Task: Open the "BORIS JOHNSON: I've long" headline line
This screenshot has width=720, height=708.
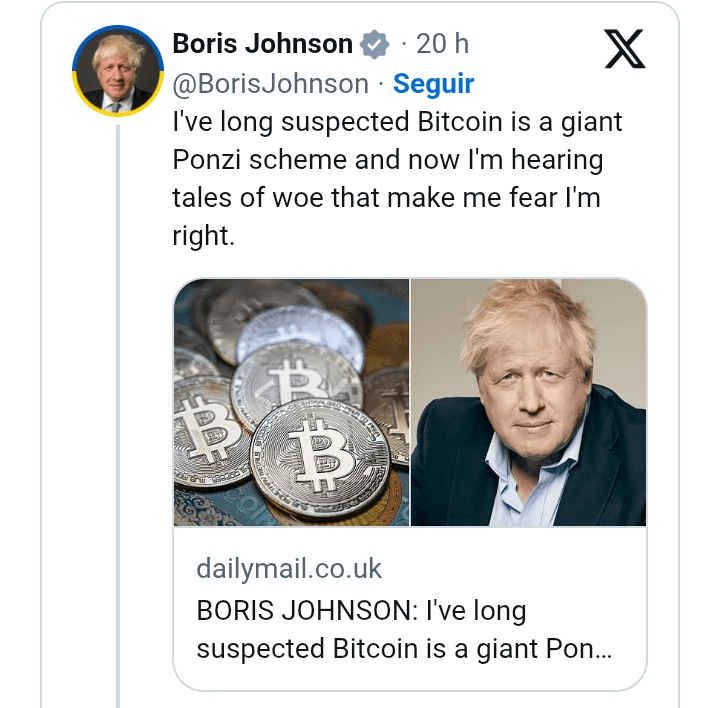Action: click(361, 610)
